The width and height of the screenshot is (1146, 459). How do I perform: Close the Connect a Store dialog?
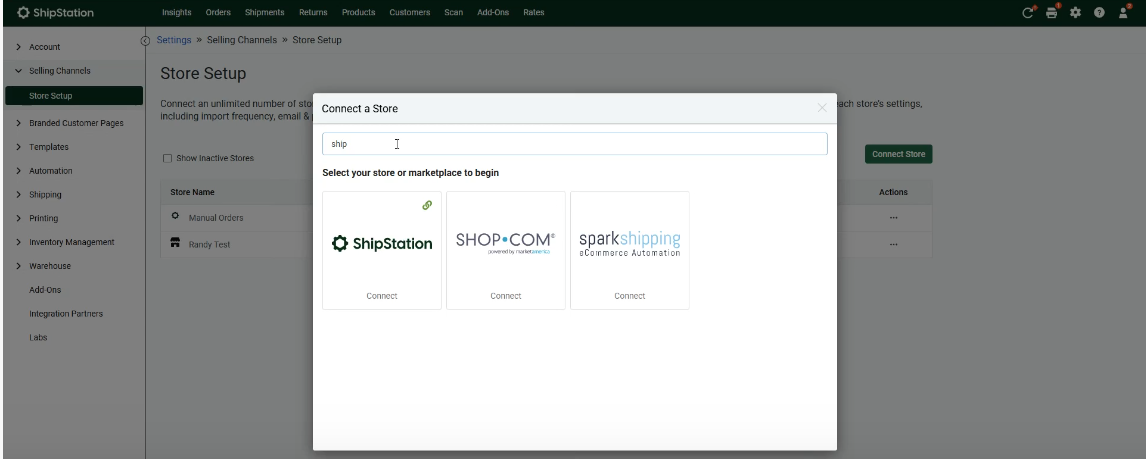tap(822, 108)
